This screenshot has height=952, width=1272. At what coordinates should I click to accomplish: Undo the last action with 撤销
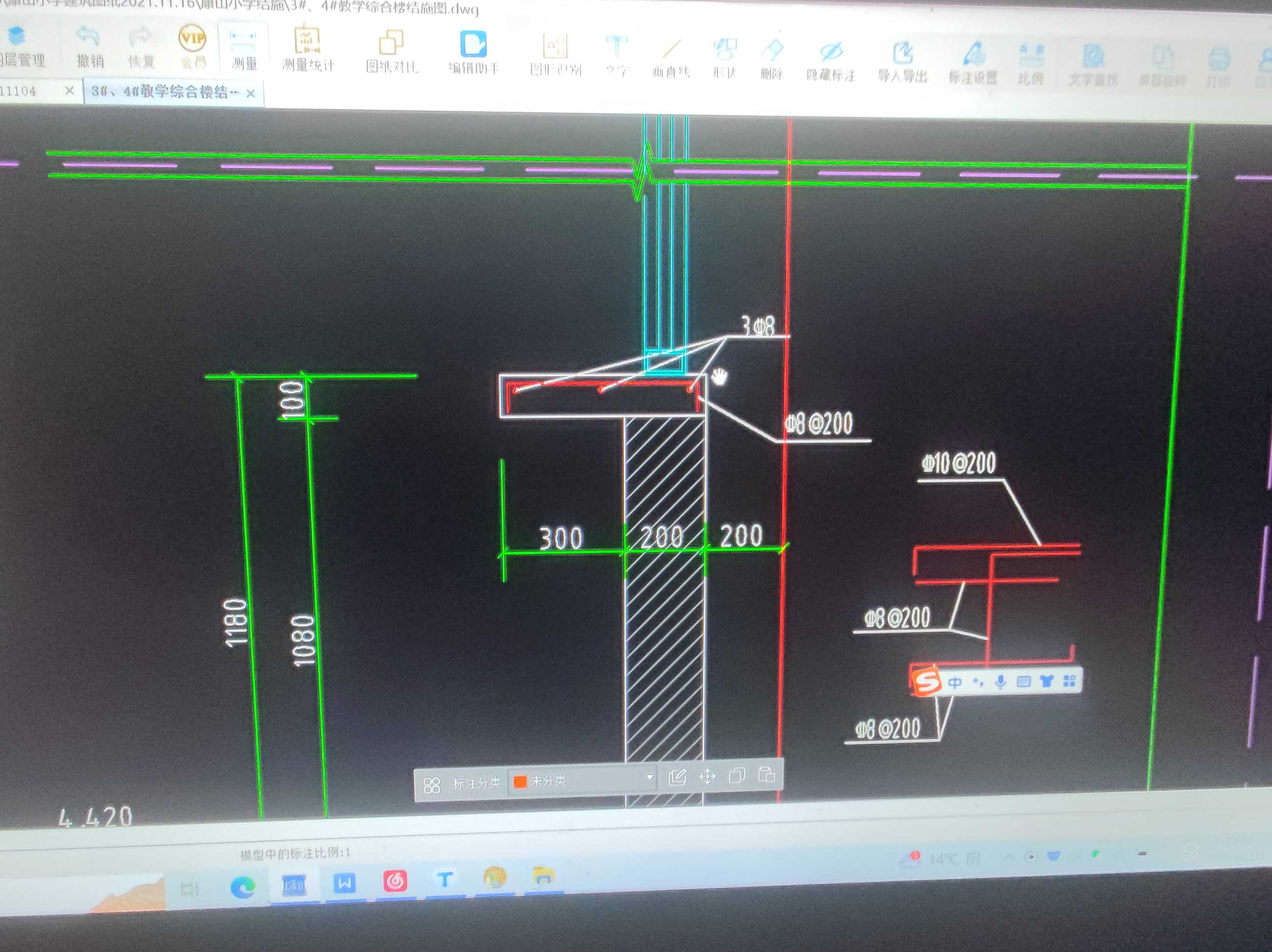90,48
